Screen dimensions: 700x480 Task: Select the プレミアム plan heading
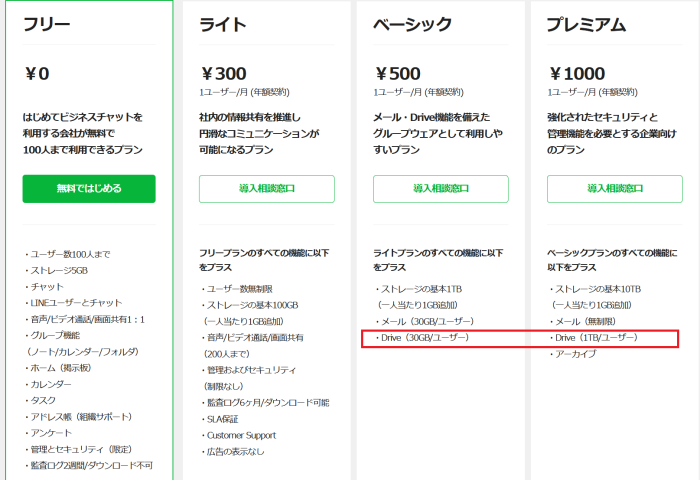coord(587,24)
